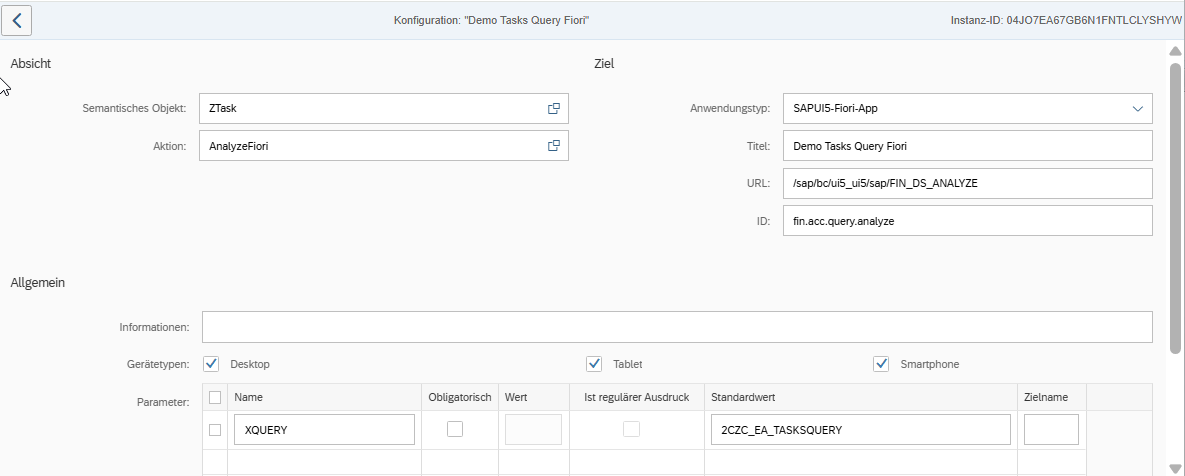Edit the Wert field of XQUERY row
Image resolution: width=1185 pixels, height=476 pixels.
(533, 430)
